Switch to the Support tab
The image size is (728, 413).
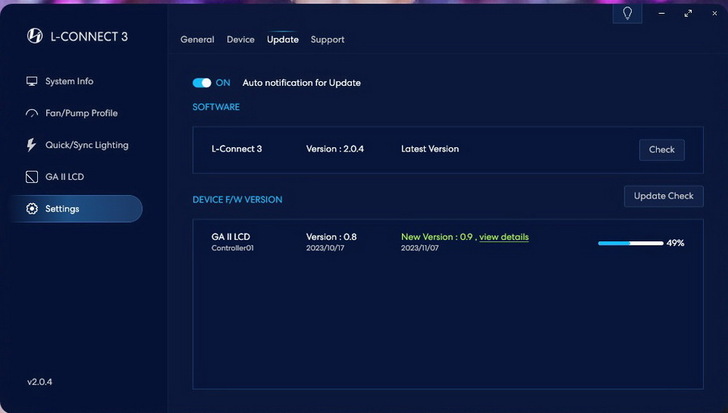[x=327, y=40]
